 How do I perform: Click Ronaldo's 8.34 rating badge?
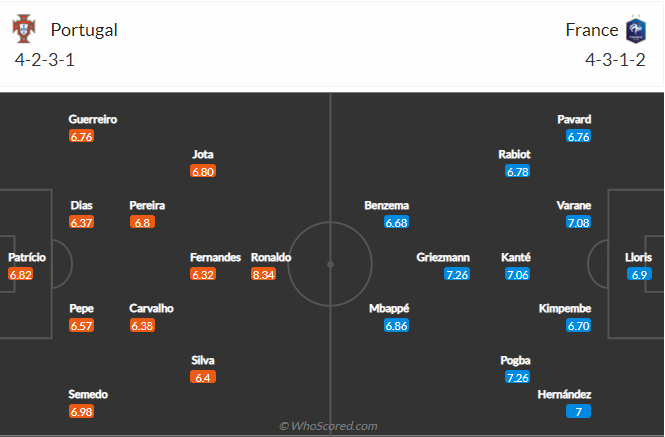263,274
